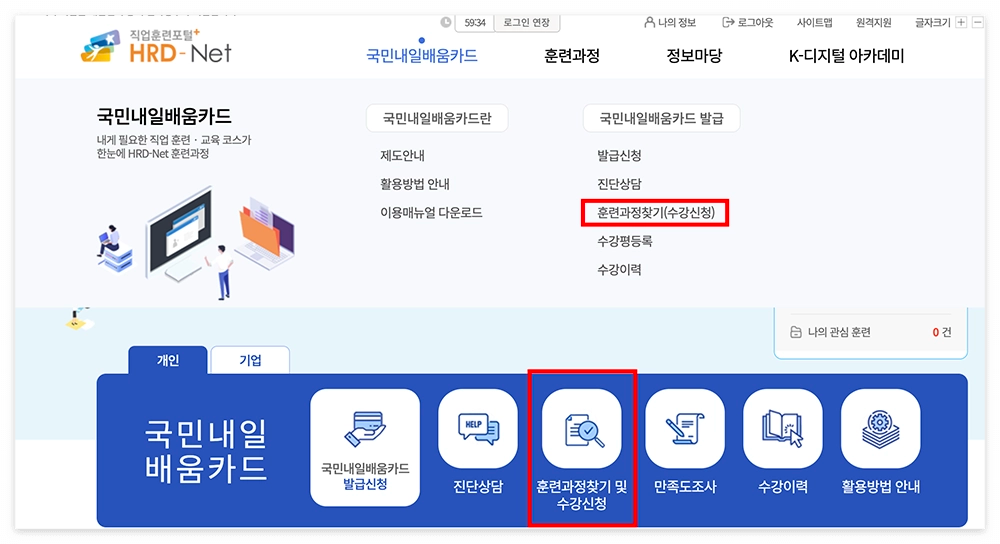Screen dimensions: 1000x544
Task: Select 수강평등록 submenu entry
Action: tap(624, 241)
